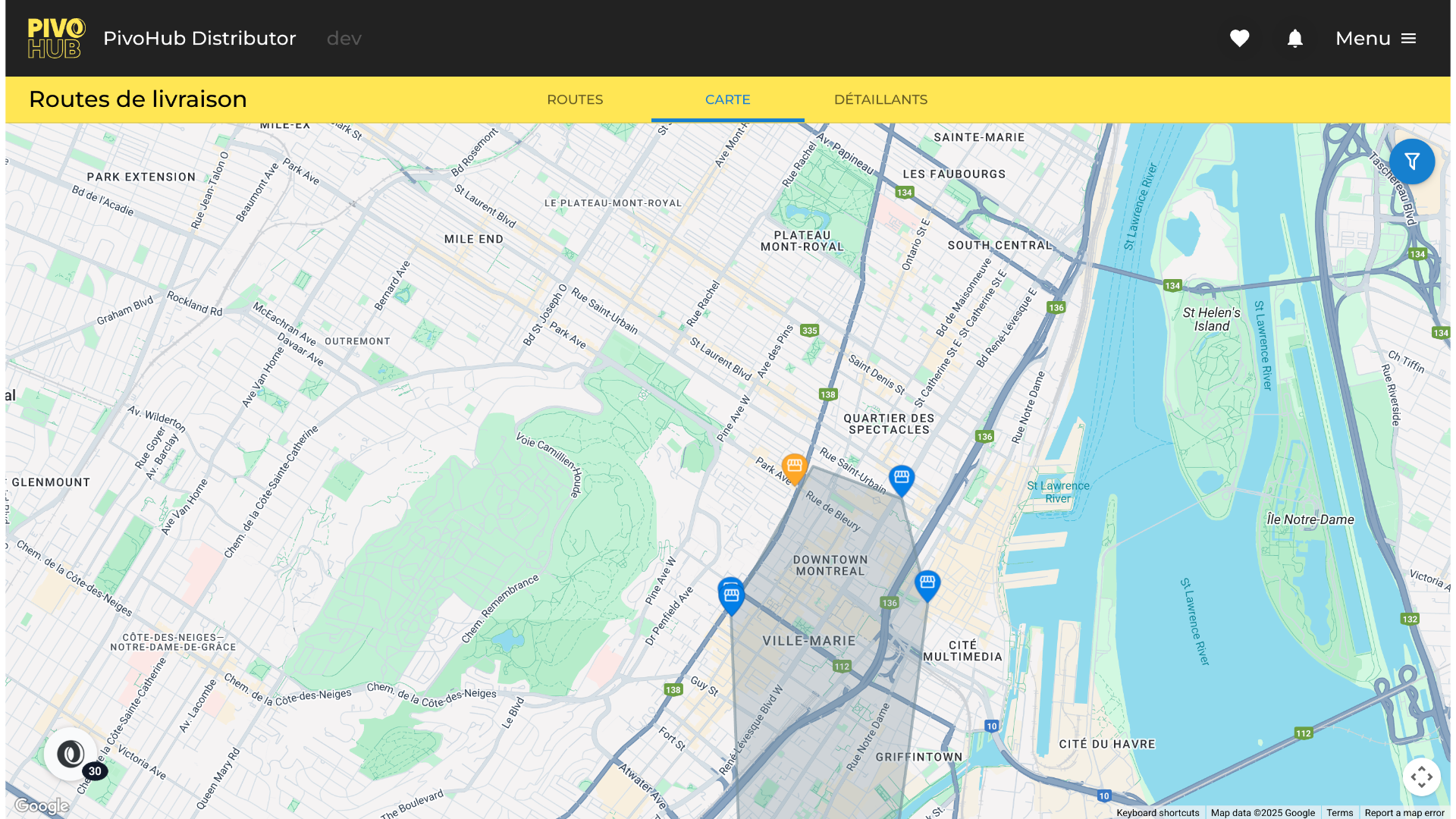The width and height of the screenshot is (1456, 819).
Task: Switch to the DÉTAILLANTS tab
Action: pos(880,99)
